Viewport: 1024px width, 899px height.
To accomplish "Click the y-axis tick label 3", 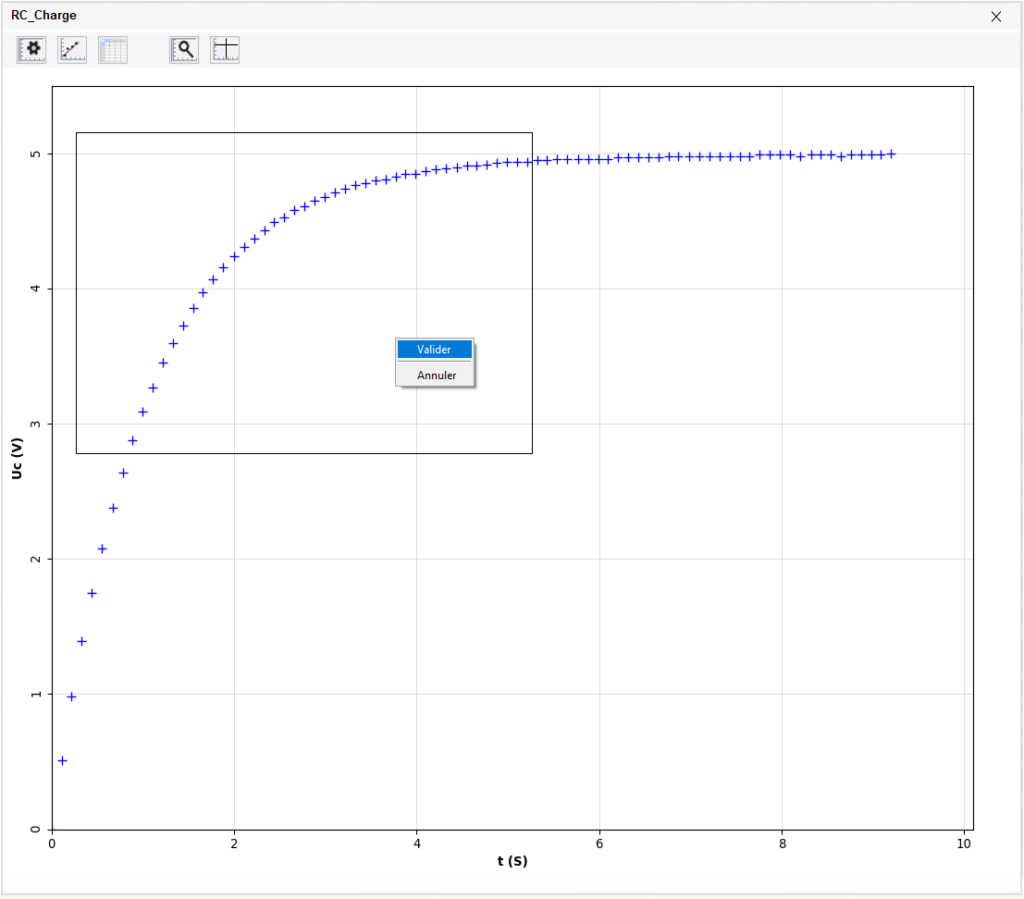I will tap(35, 424).
